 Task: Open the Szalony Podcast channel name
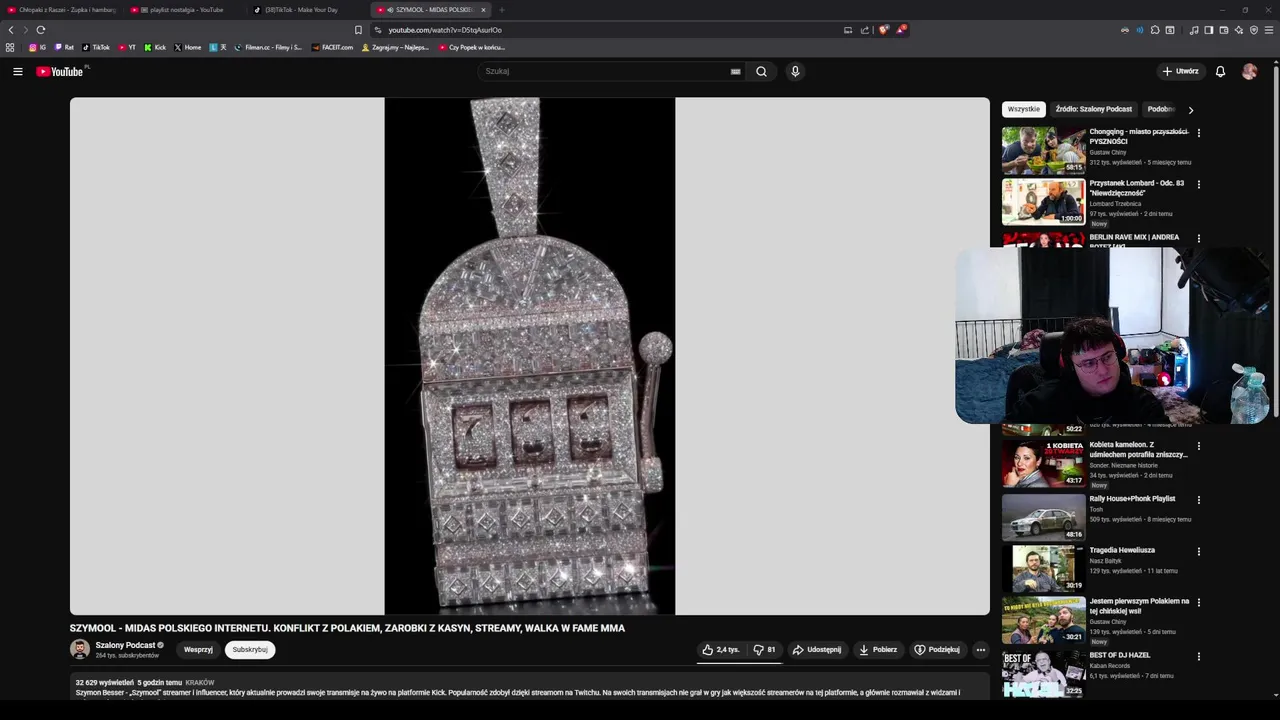point(125,645)
